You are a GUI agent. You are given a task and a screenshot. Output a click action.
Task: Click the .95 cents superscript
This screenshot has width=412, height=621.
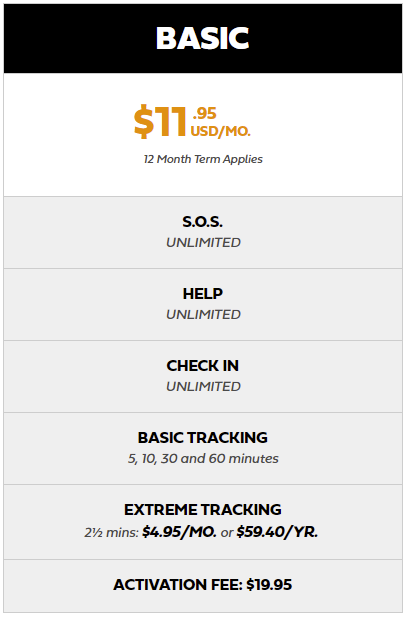point(204,113)
